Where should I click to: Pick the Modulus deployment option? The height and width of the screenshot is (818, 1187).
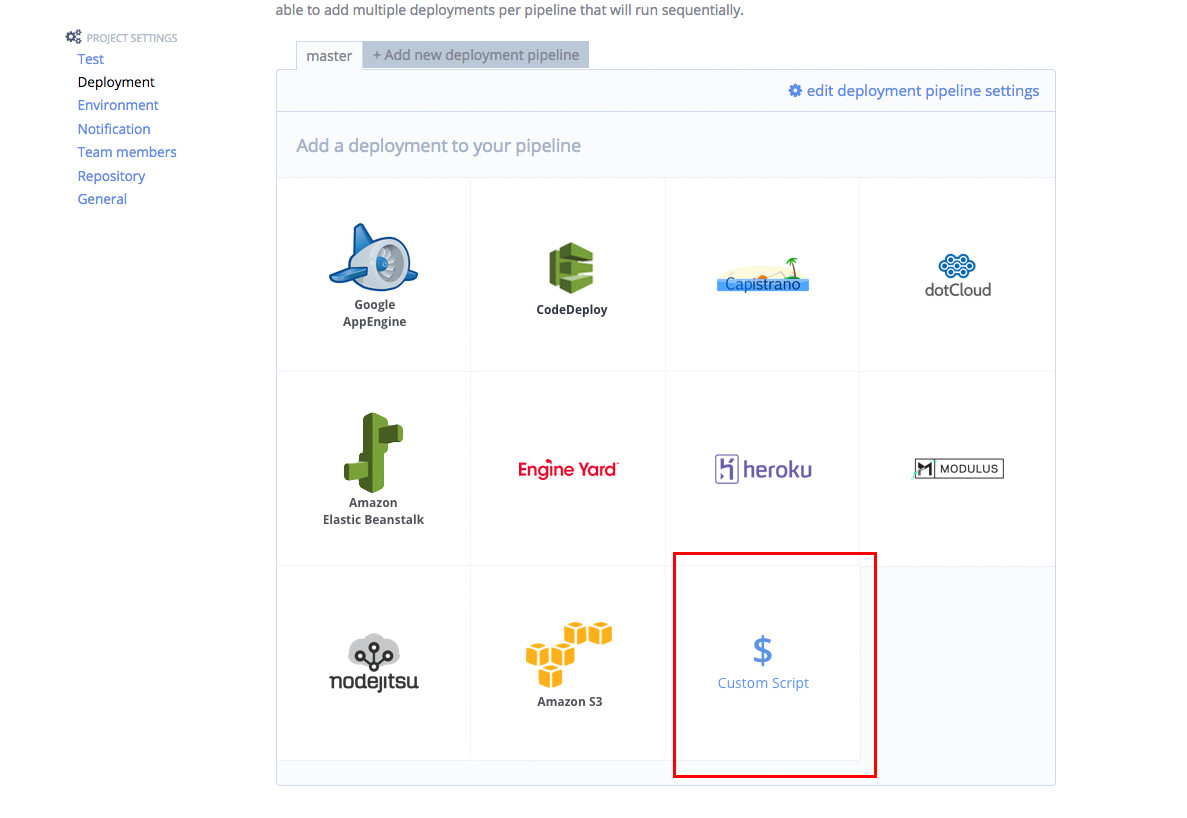(x=957, y=468)
